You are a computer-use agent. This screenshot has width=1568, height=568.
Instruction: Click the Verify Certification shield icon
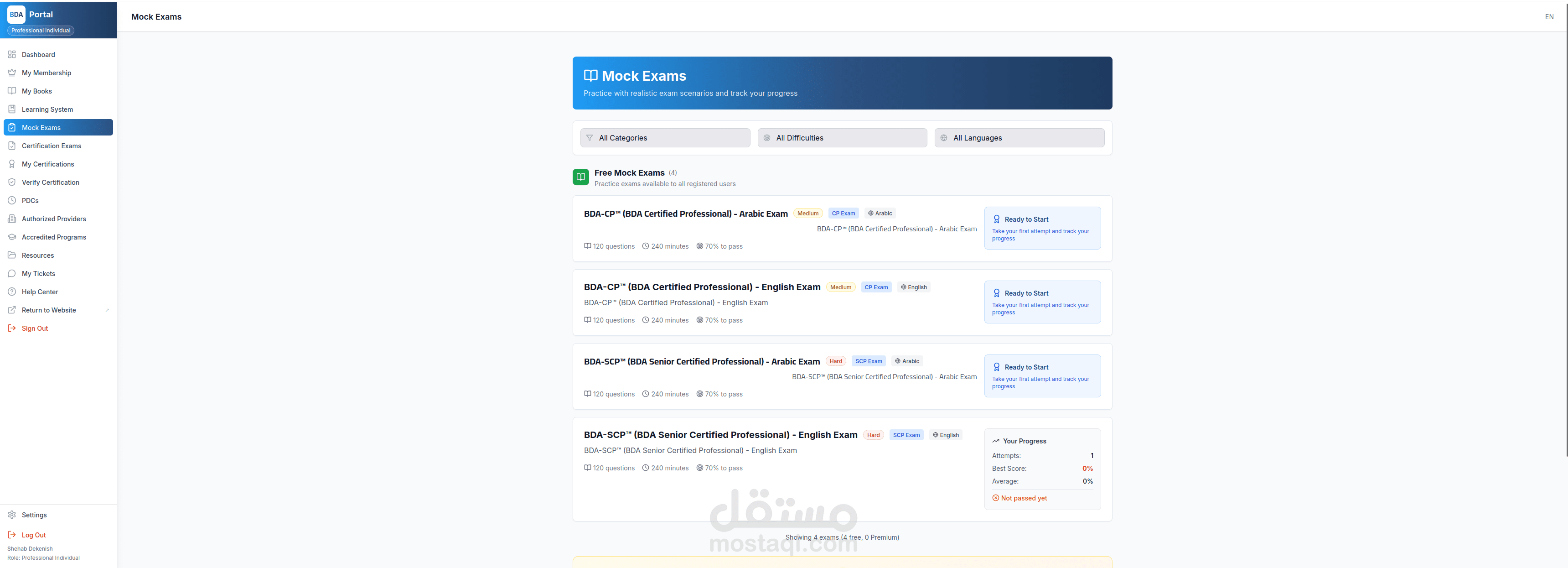point(11,182)
